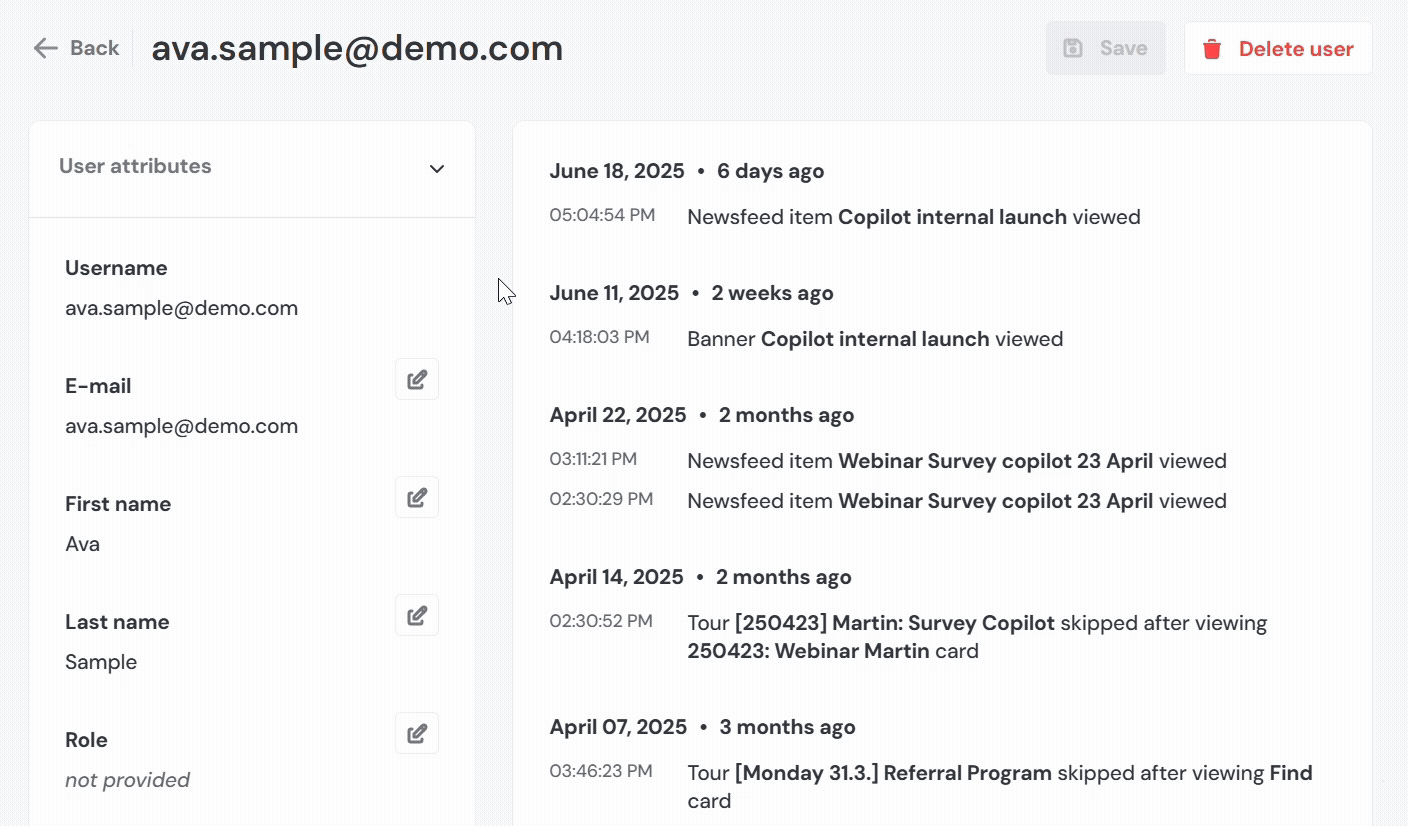Image resolution: width=1408 pixels, height=826 pixels.
Task: Open the [Monday 31.3.] Referral Program tour
Action: [x=893, y=773]
